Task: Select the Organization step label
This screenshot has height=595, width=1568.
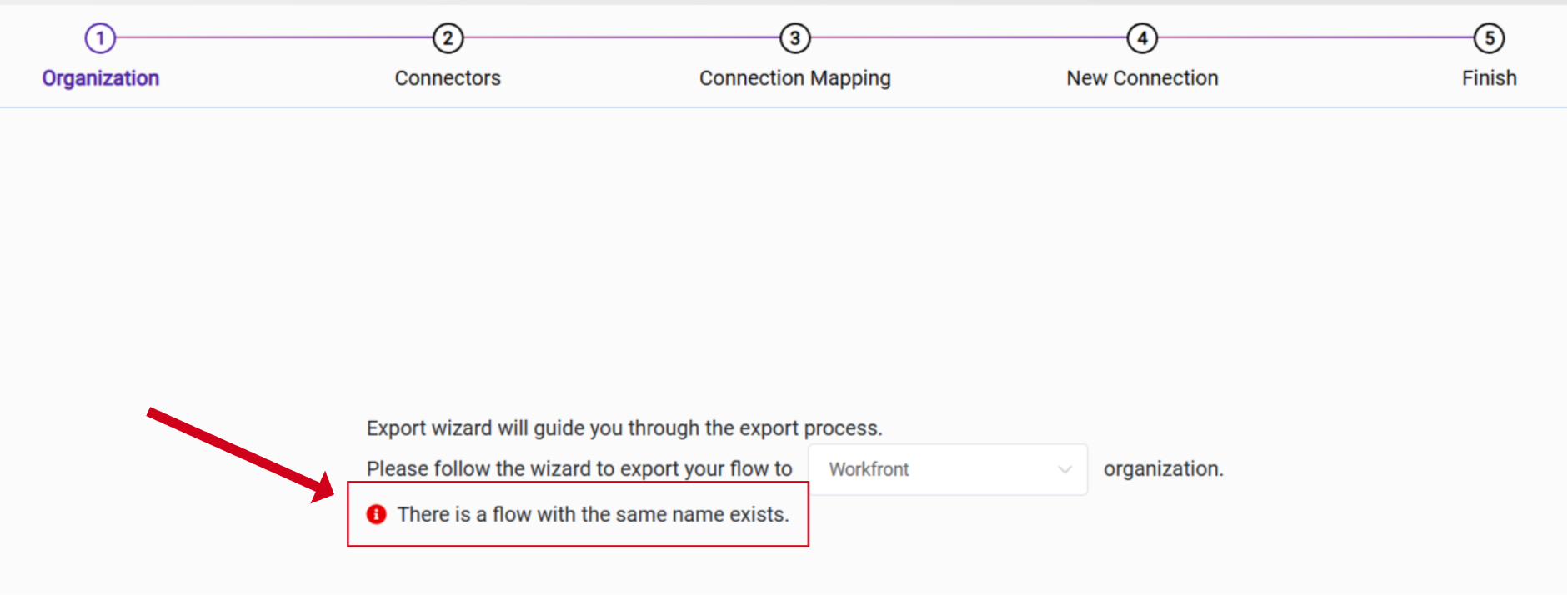Action: [x=101, y=78]
